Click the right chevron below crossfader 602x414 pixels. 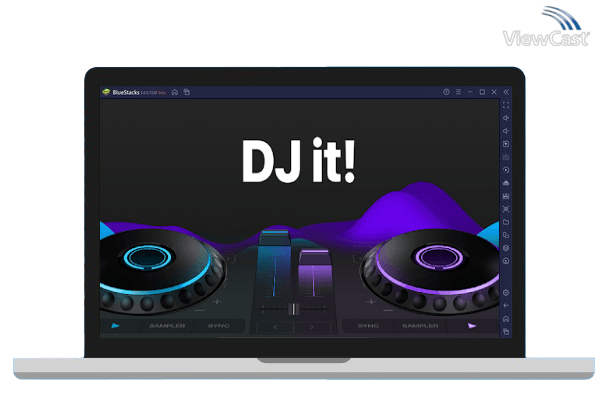312,328
